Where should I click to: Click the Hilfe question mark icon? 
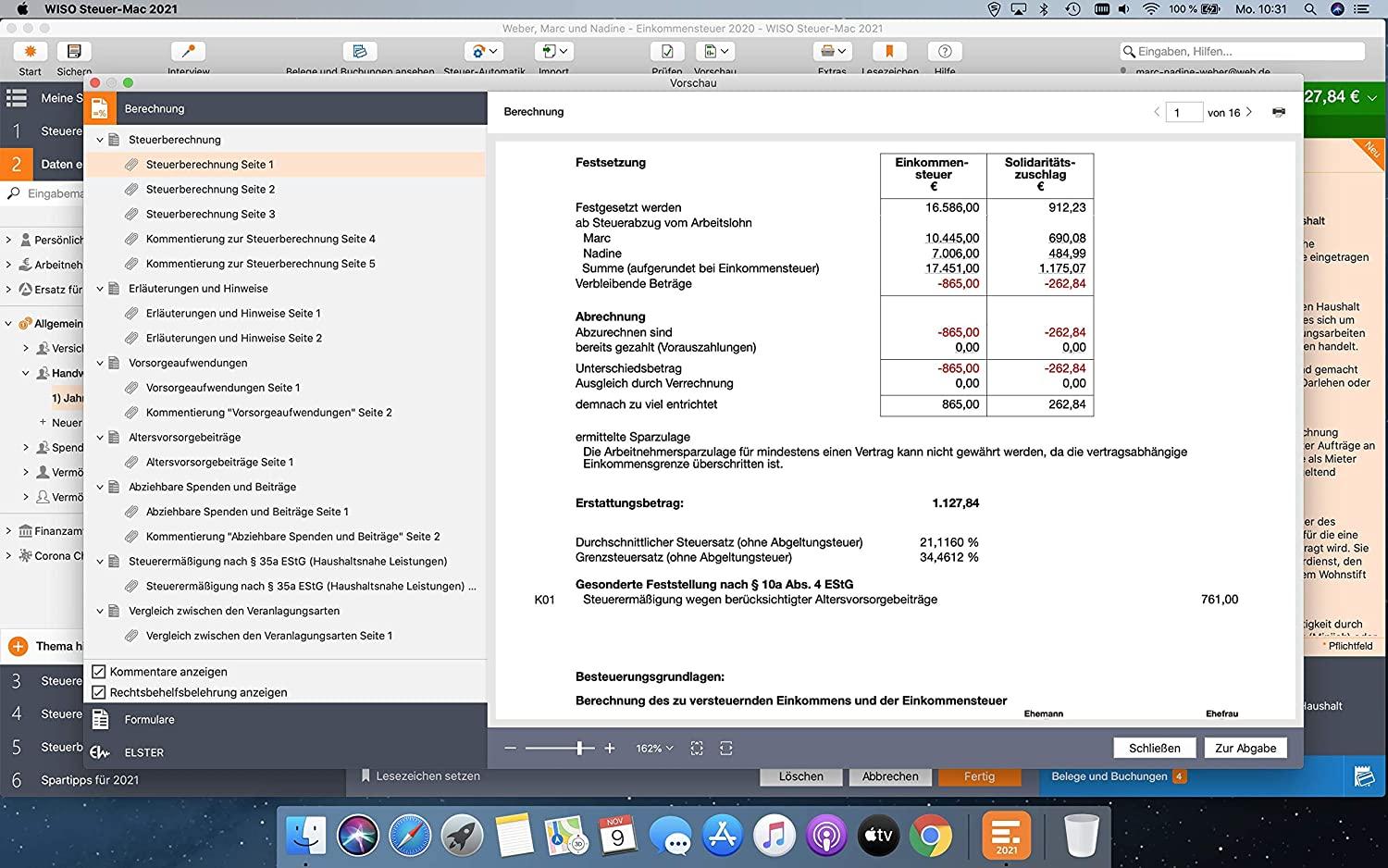coord(945,52)
